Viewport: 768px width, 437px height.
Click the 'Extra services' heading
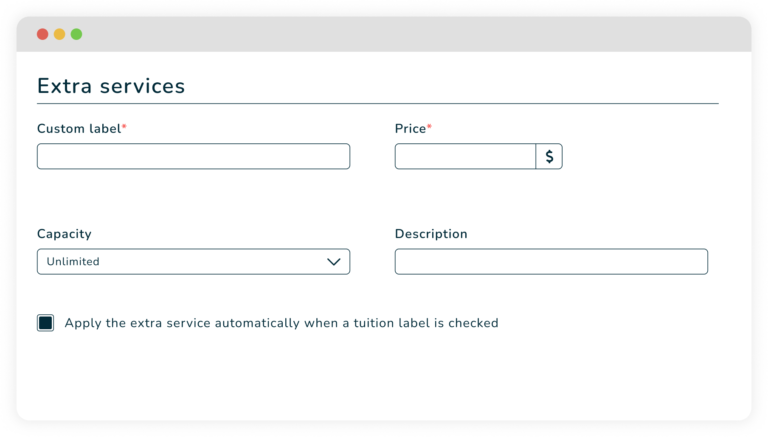(x=111, y=86)
